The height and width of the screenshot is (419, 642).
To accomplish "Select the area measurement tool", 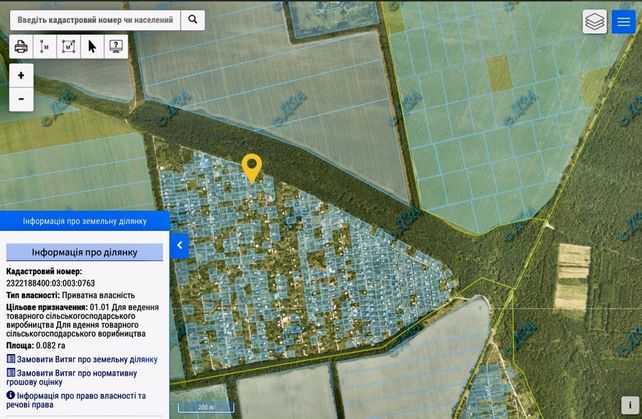I will point(68,47).
